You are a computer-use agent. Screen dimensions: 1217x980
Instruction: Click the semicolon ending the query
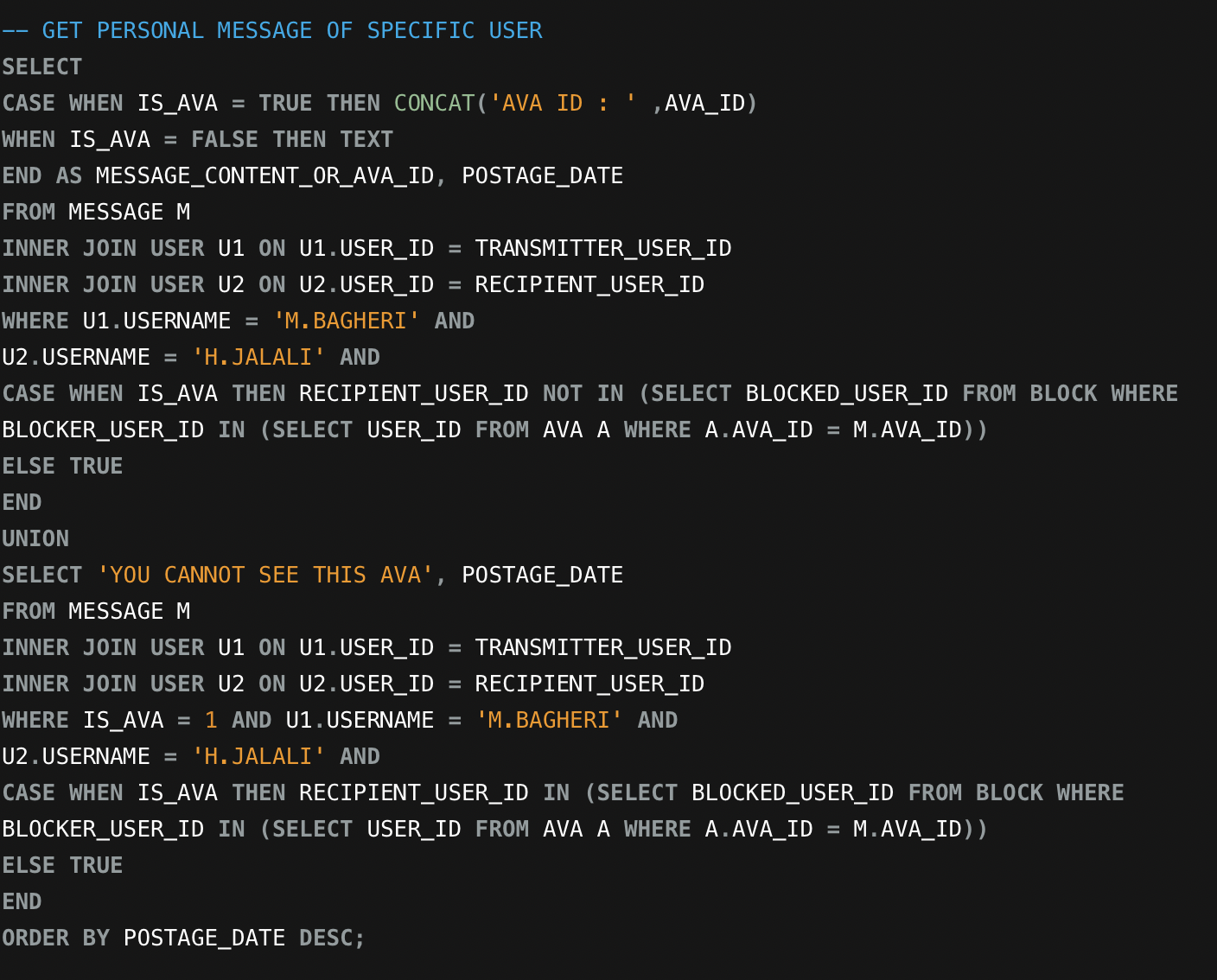(360, 939)
